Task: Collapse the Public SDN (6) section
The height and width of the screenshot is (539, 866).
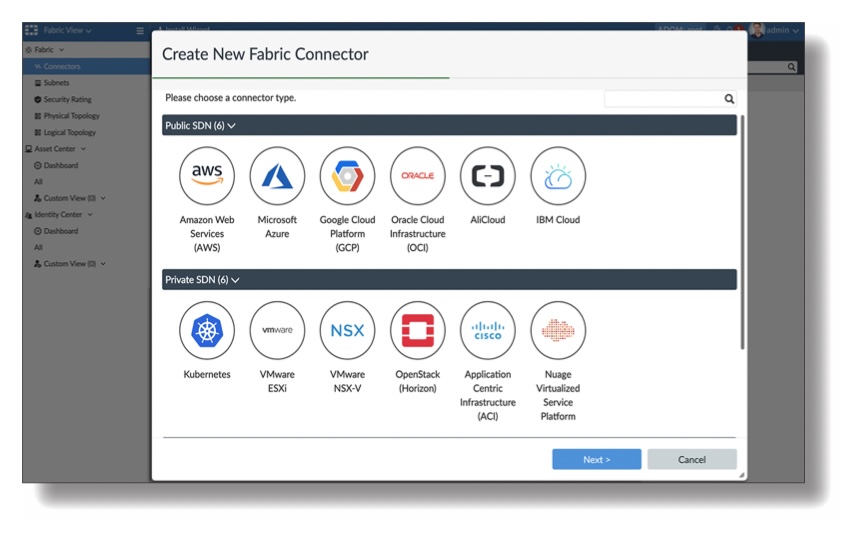Action: [x=231, y=126]
